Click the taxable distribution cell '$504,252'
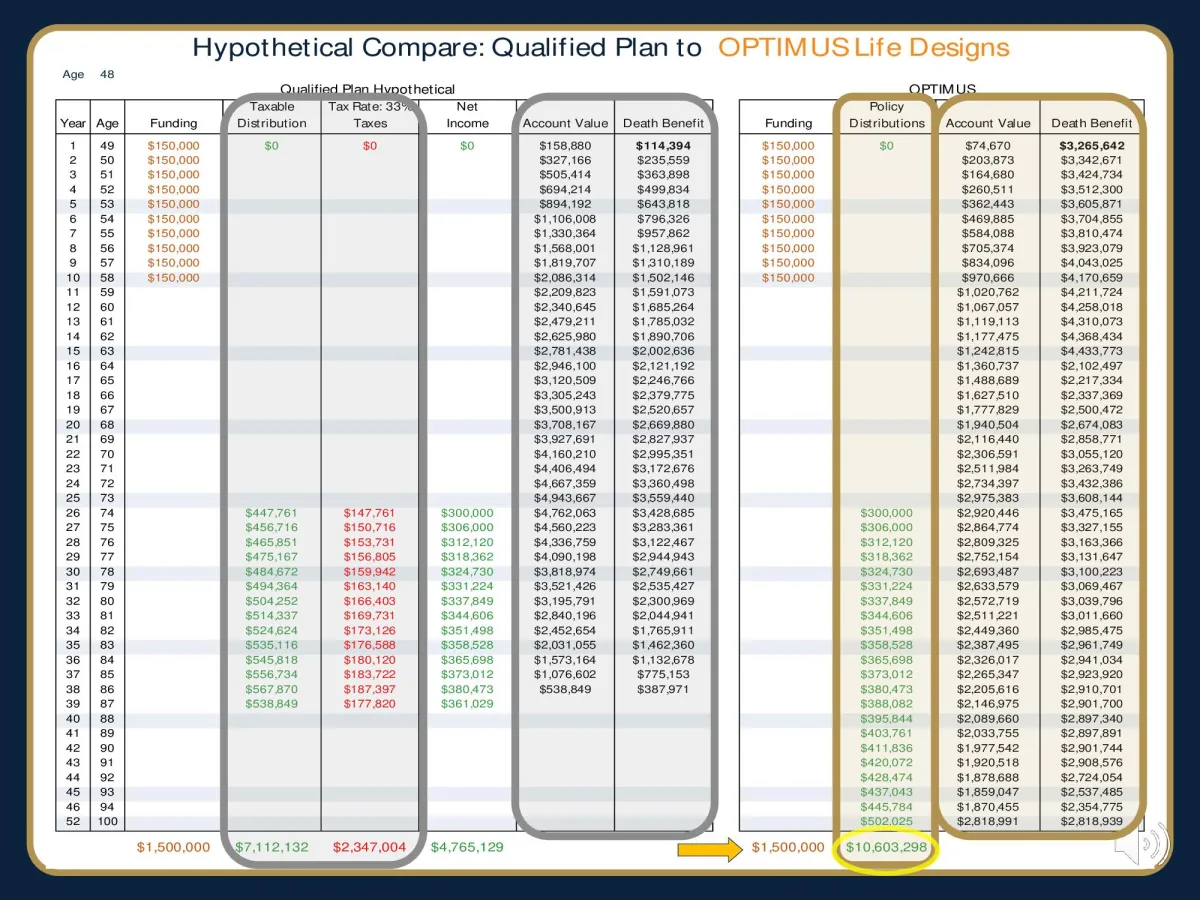The image size is (1200, 900). coord(272,601)
